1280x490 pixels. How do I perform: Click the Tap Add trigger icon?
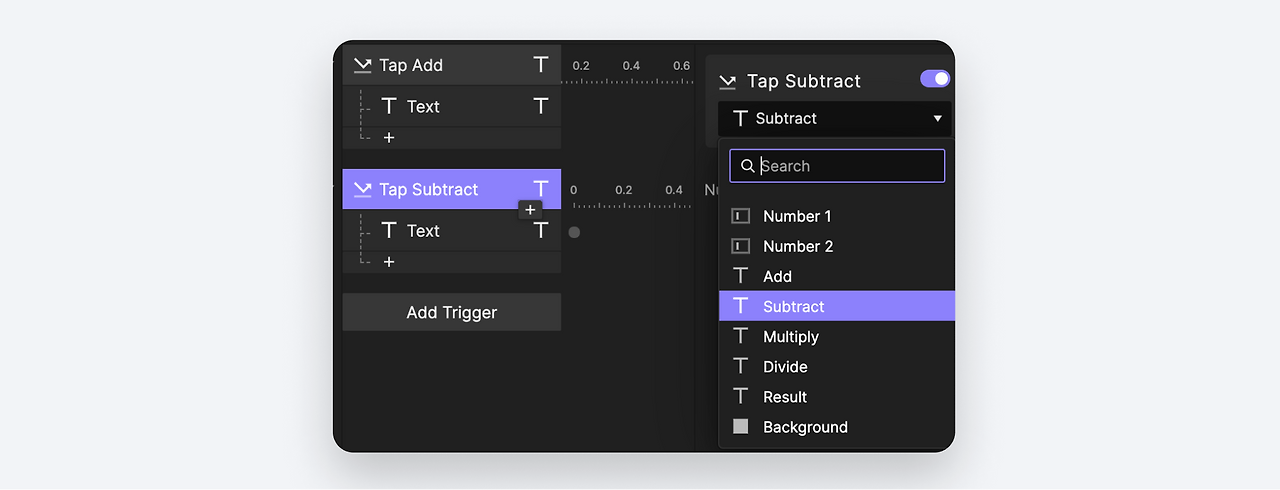tap(362, 66)
